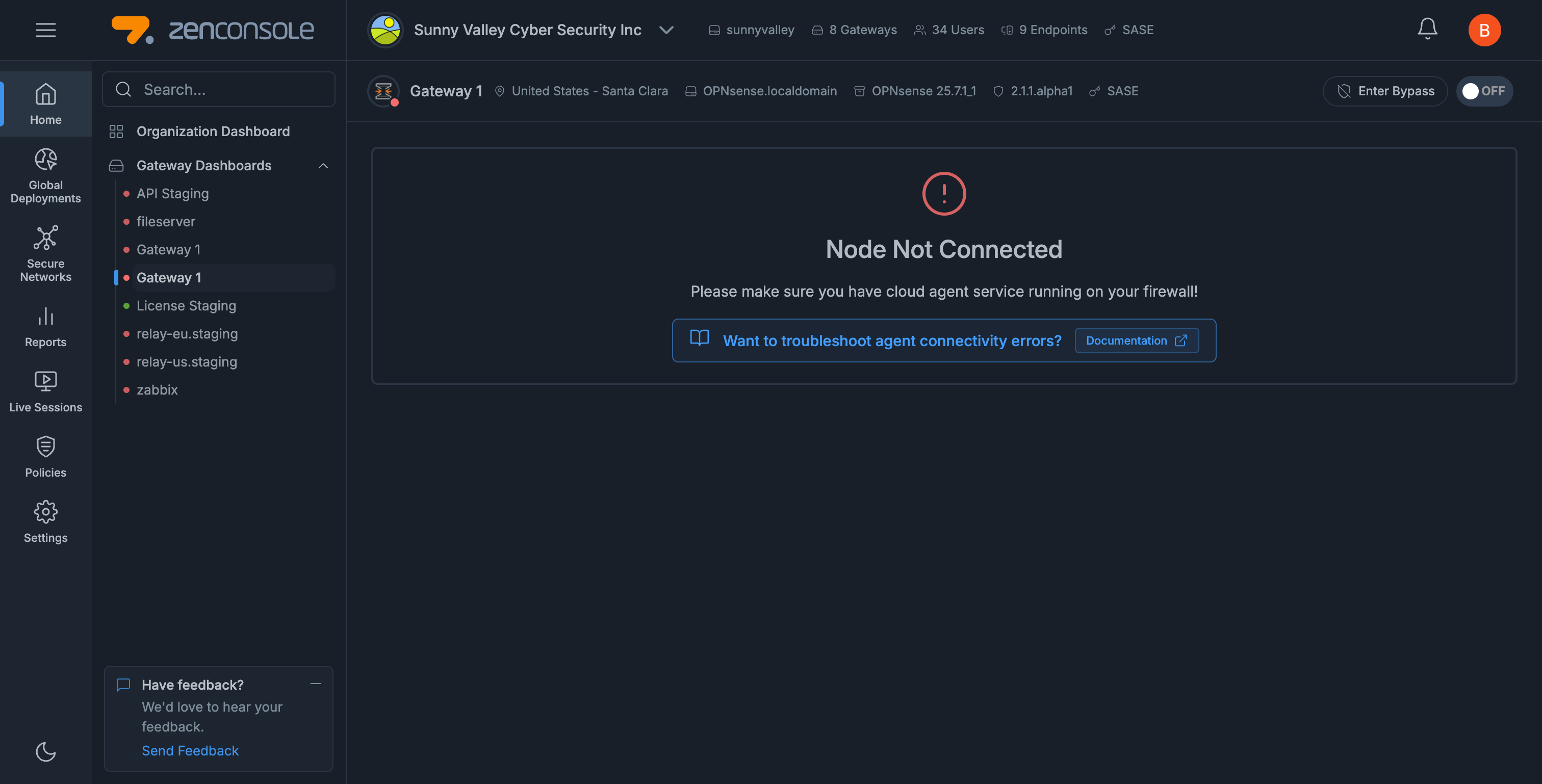The width and height of the screenshot is (1542, 784).
Task: Open Settings from the sidebar
Action: [45, 521]
